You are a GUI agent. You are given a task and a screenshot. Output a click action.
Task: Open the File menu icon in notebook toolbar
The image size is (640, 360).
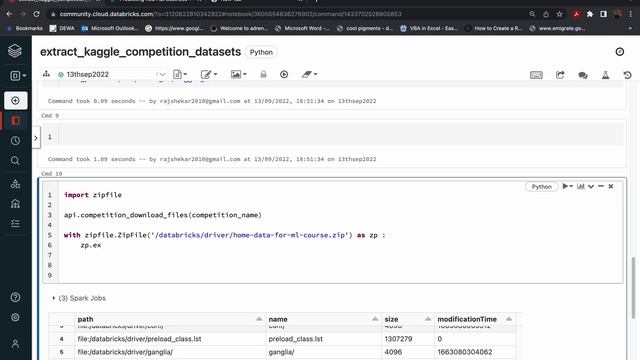click(x=180, y=74)
